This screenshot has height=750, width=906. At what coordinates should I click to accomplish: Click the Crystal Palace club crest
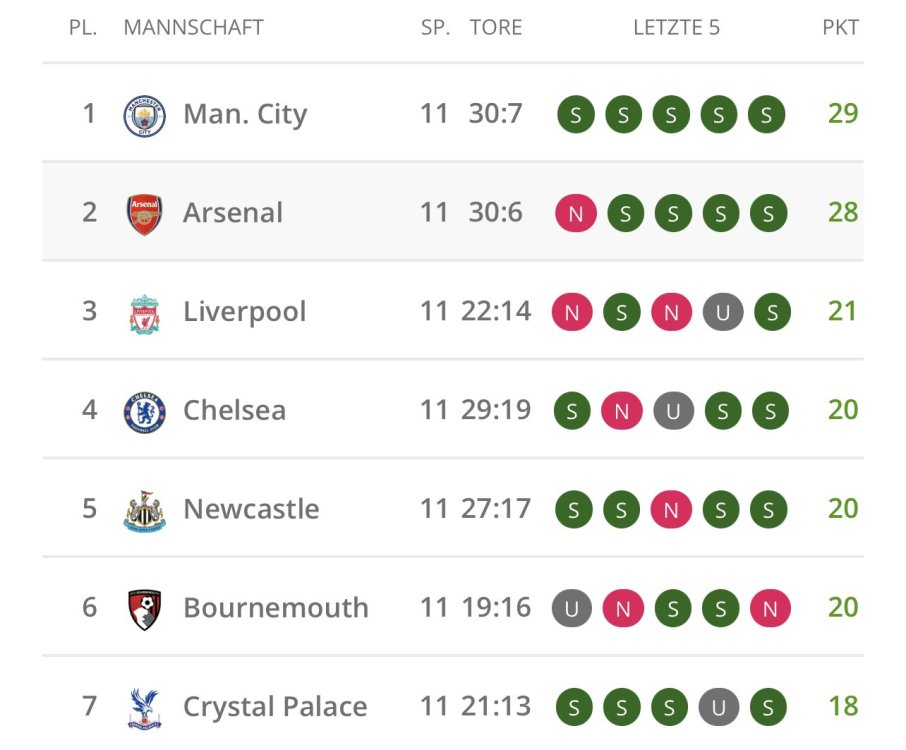pos(144,708)
